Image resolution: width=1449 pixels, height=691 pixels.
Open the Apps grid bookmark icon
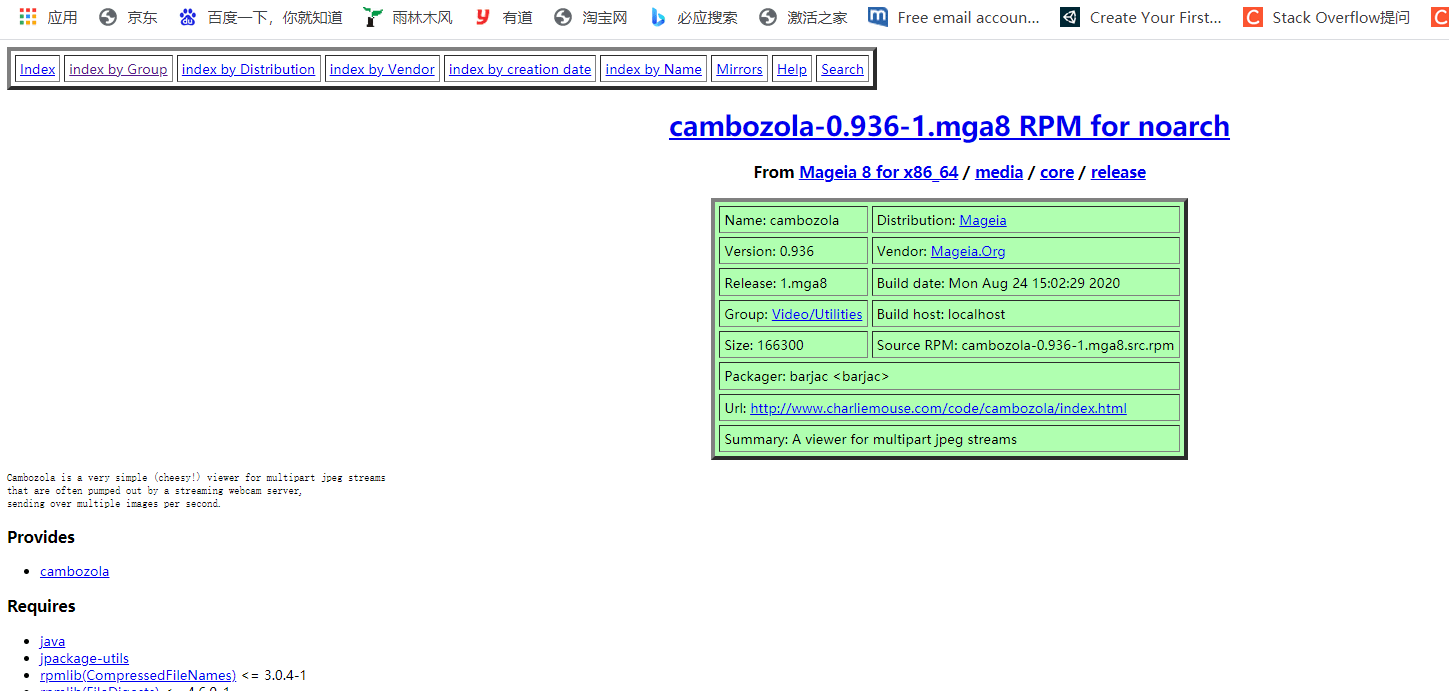coord(28,17)
